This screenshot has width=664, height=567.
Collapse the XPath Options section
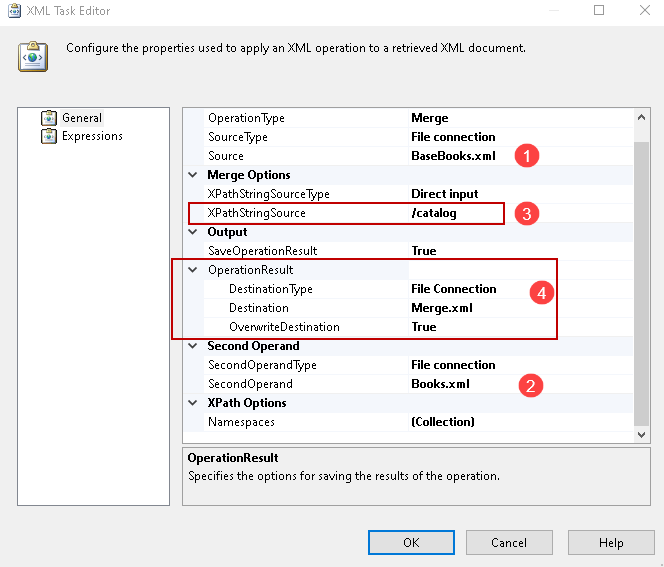[193, 403]
